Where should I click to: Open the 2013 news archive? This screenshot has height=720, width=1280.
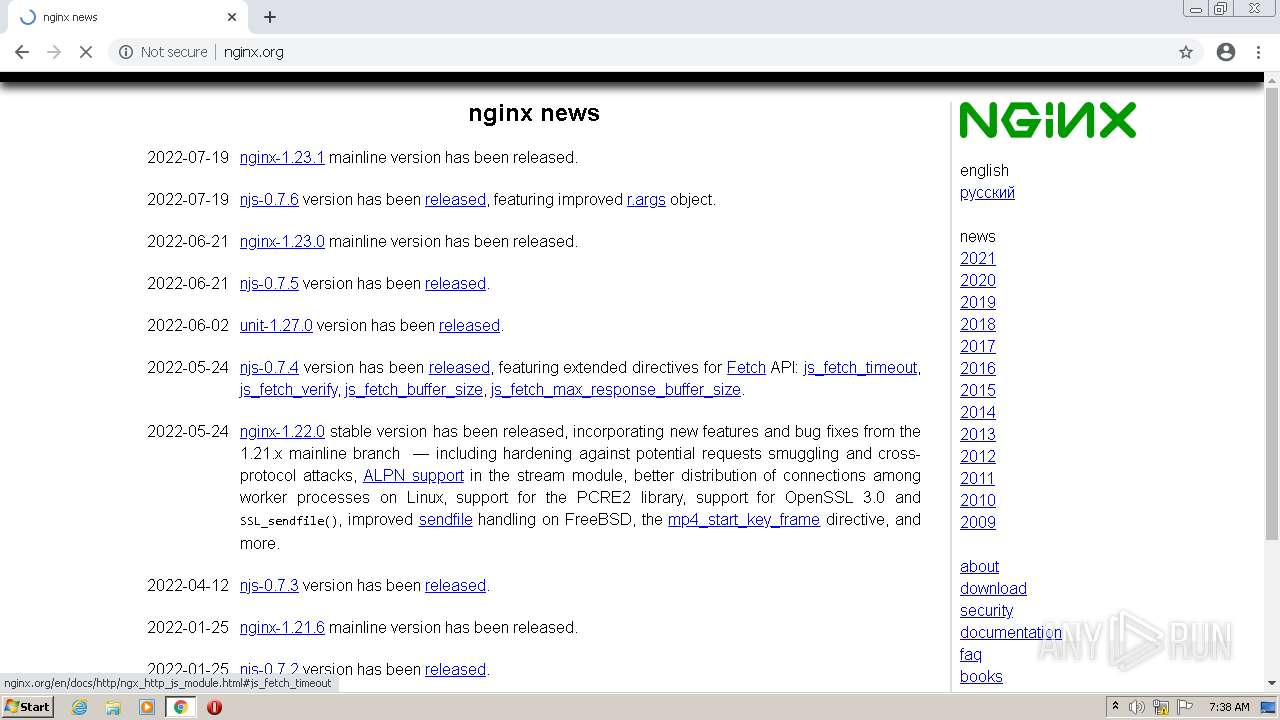tap(978, 434)
